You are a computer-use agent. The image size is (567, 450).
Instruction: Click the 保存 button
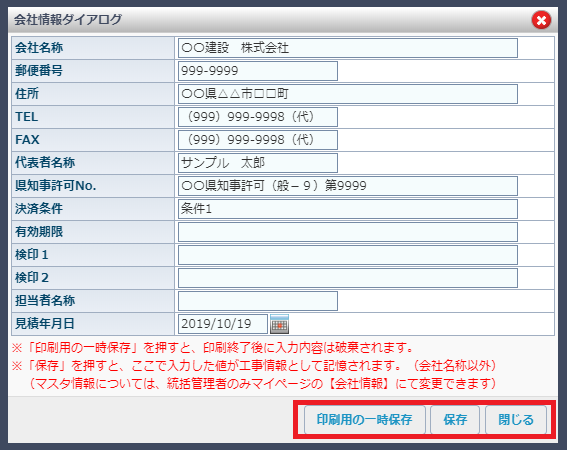(x=455, y=420)
